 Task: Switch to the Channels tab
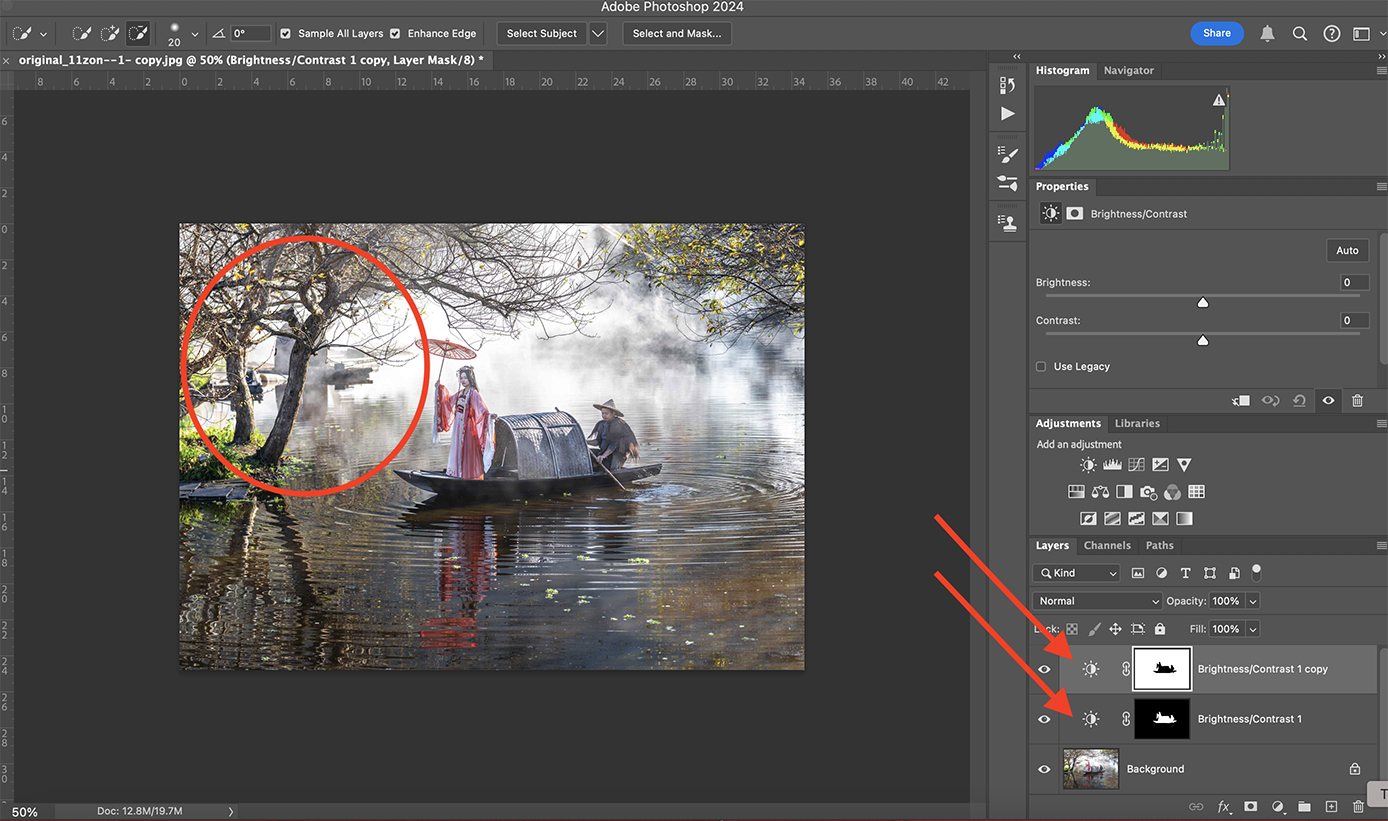pyautogui.click(x=1107, y=545)
